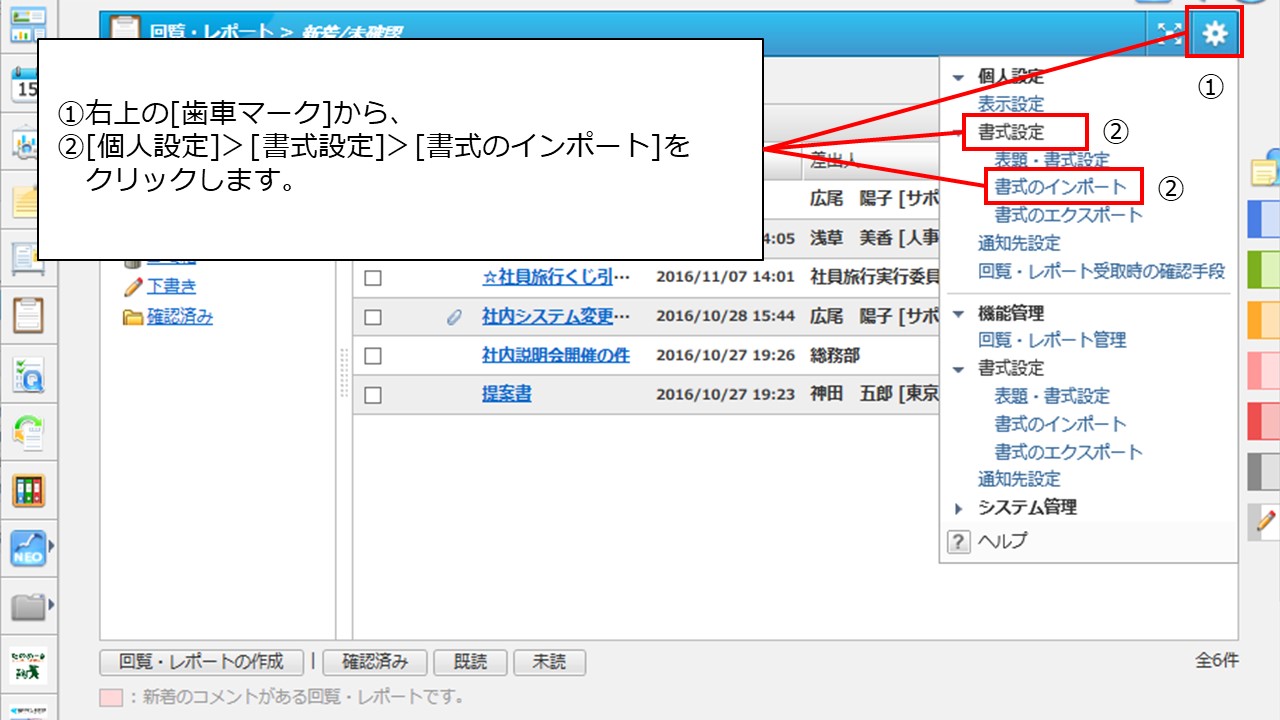This screenshot has width=1280, height=720.
Task: Expand the システム管理 section
Action: (x=959, y=508)
